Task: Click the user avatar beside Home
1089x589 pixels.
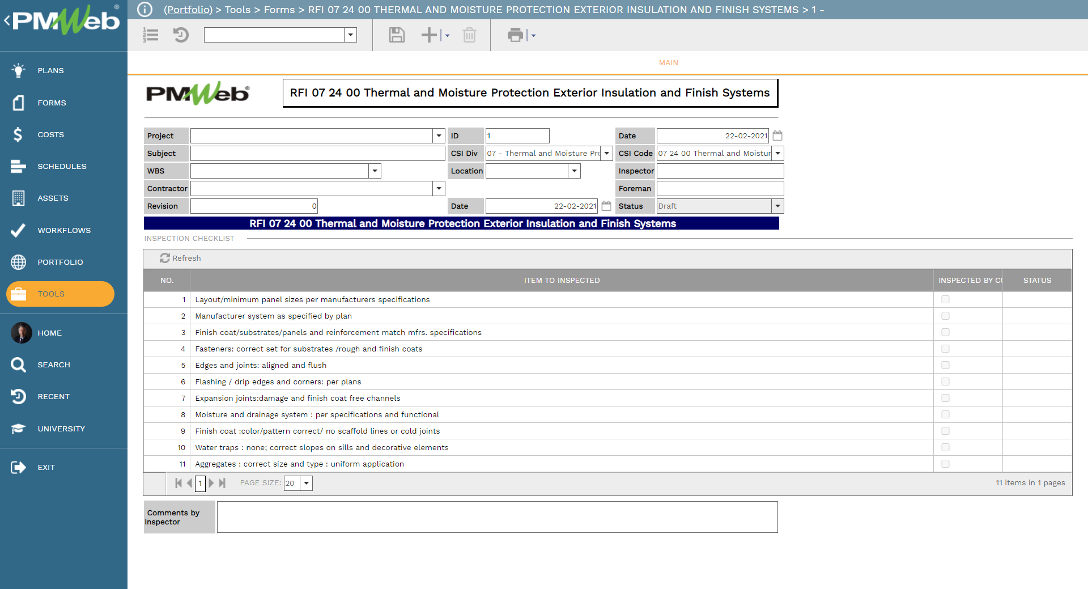Action: (x=21, y=333)
